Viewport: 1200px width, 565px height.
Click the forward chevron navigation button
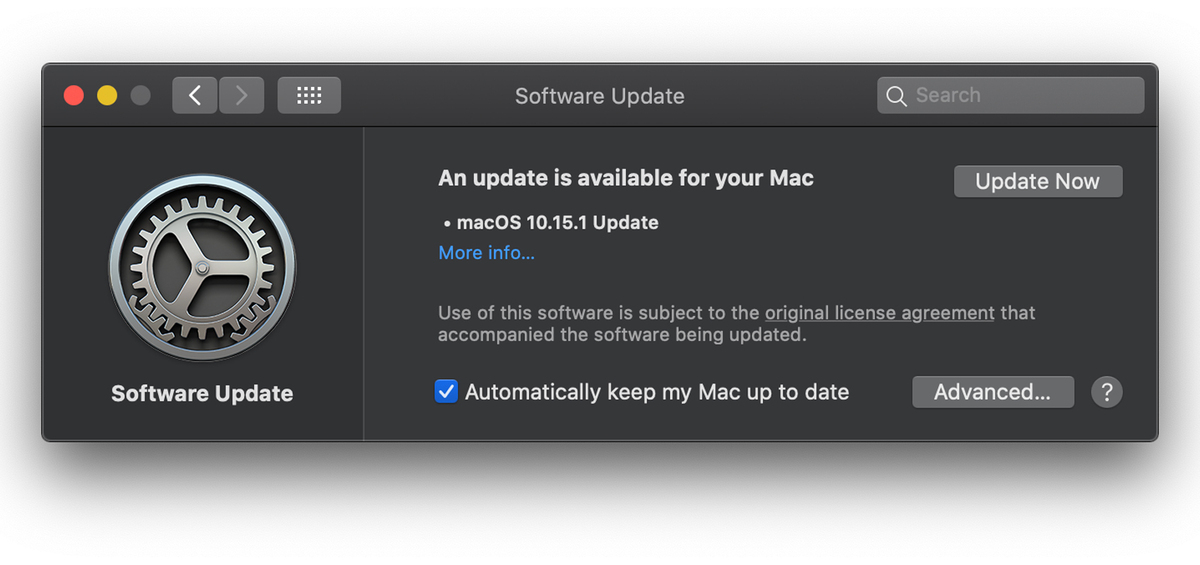pos(241,96)
